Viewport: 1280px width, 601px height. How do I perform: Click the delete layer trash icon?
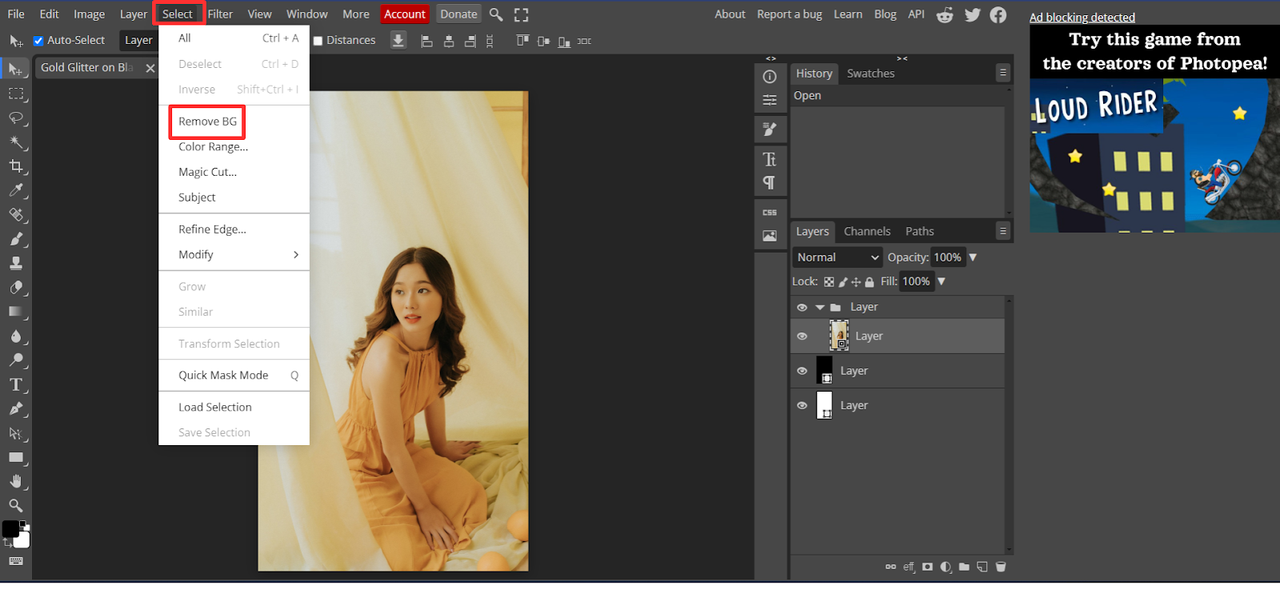pos(1000,567)
